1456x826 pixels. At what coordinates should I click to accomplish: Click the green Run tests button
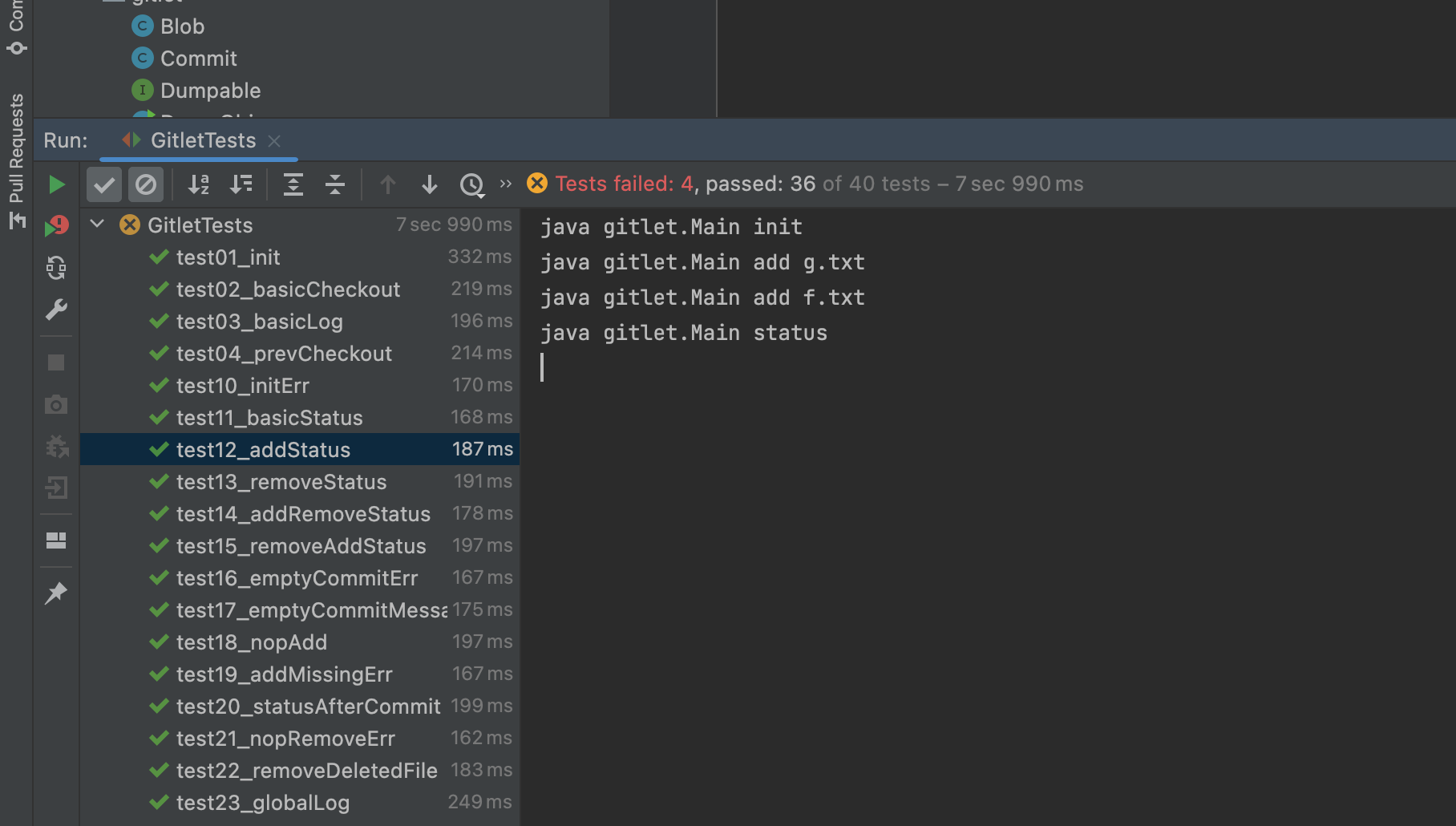point(56,184)
